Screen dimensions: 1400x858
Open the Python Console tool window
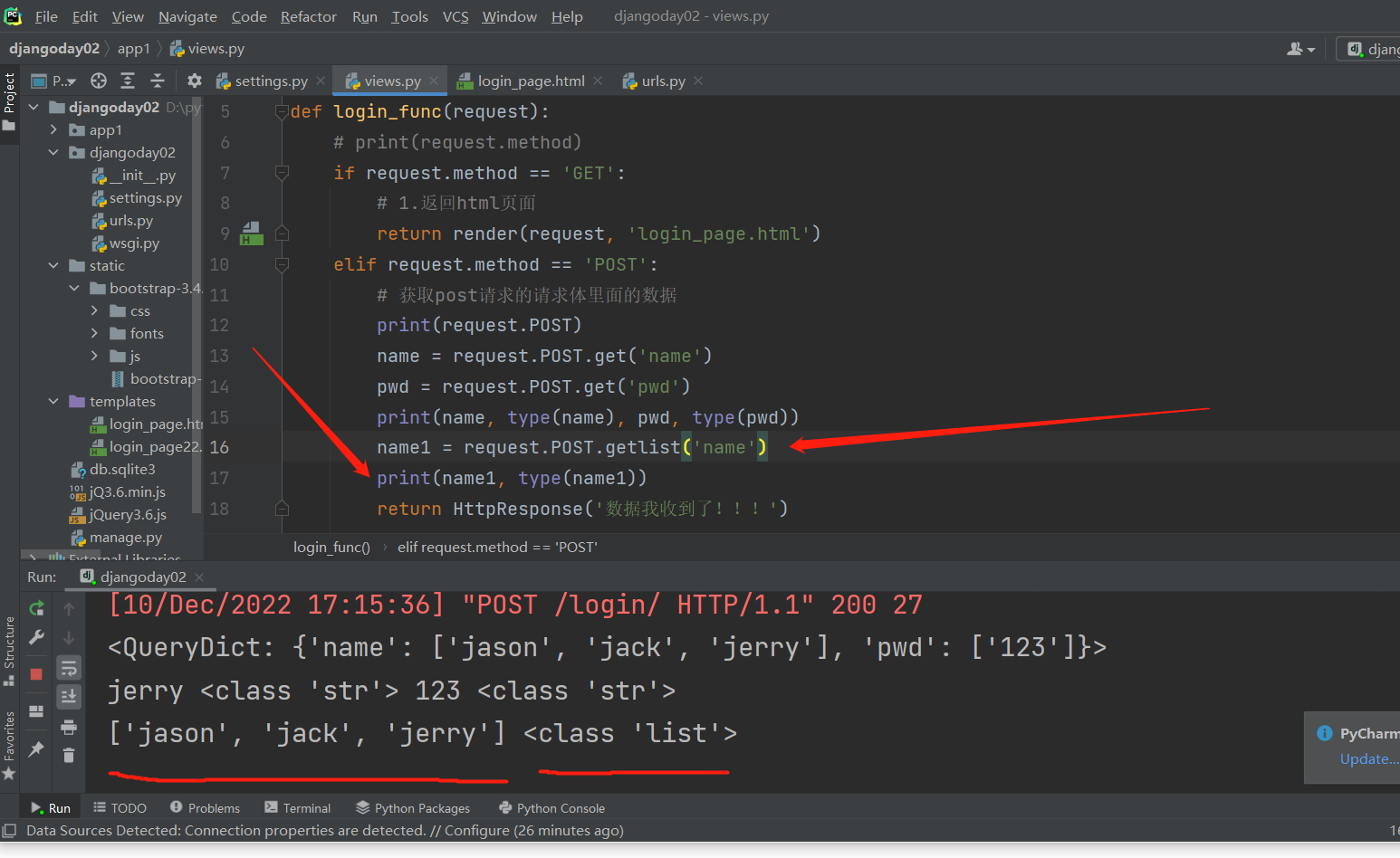551,807
